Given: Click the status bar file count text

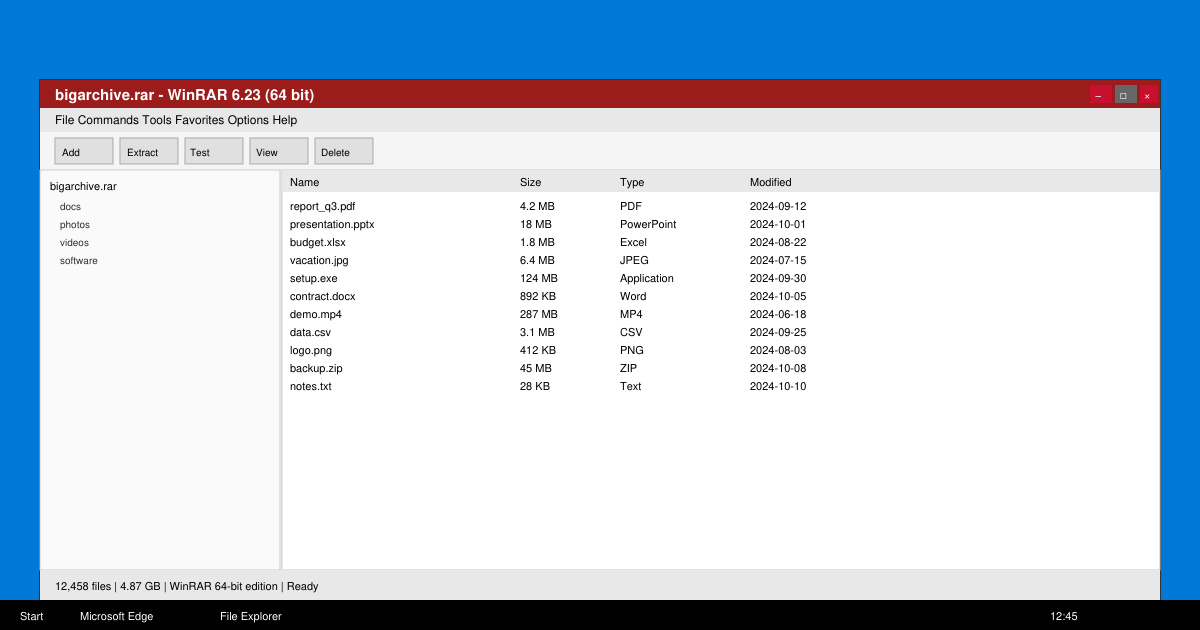Looking at the screenshot, I should click(83, 586).
